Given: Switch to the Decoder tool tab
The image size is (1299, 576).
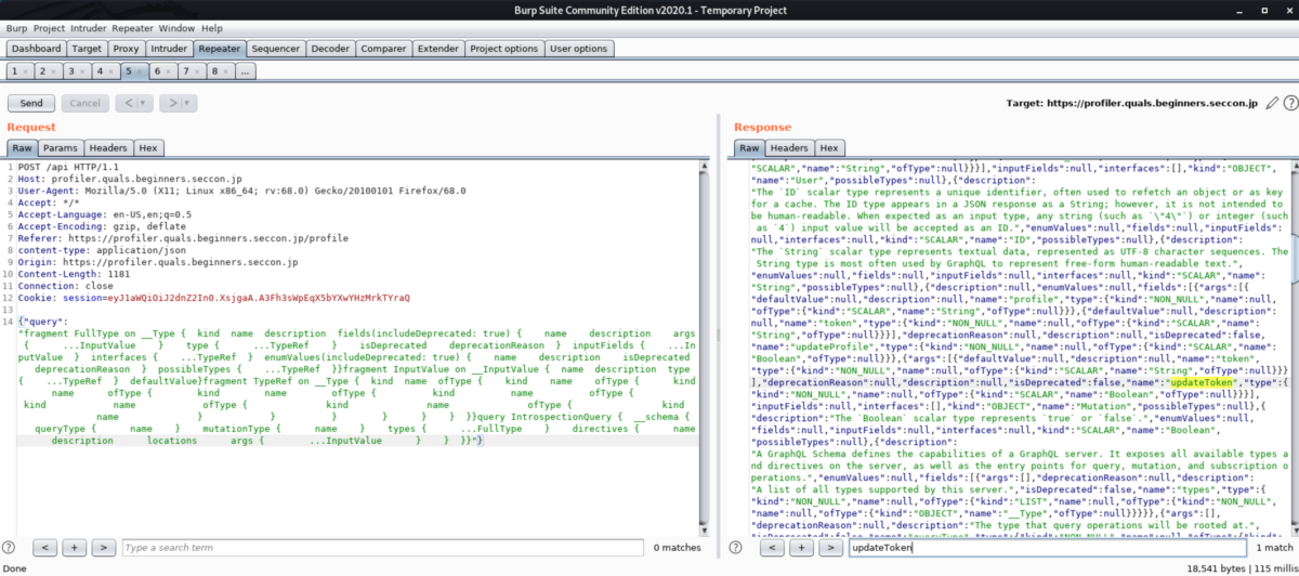Looking at the screenshot, I should point(330,48).
